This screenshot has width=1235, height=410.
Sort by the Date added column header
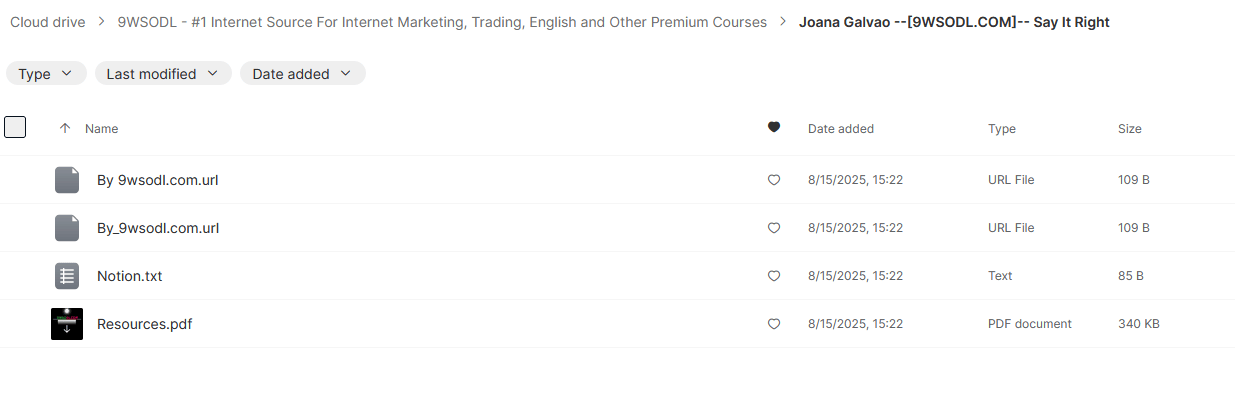pos(840,129)
